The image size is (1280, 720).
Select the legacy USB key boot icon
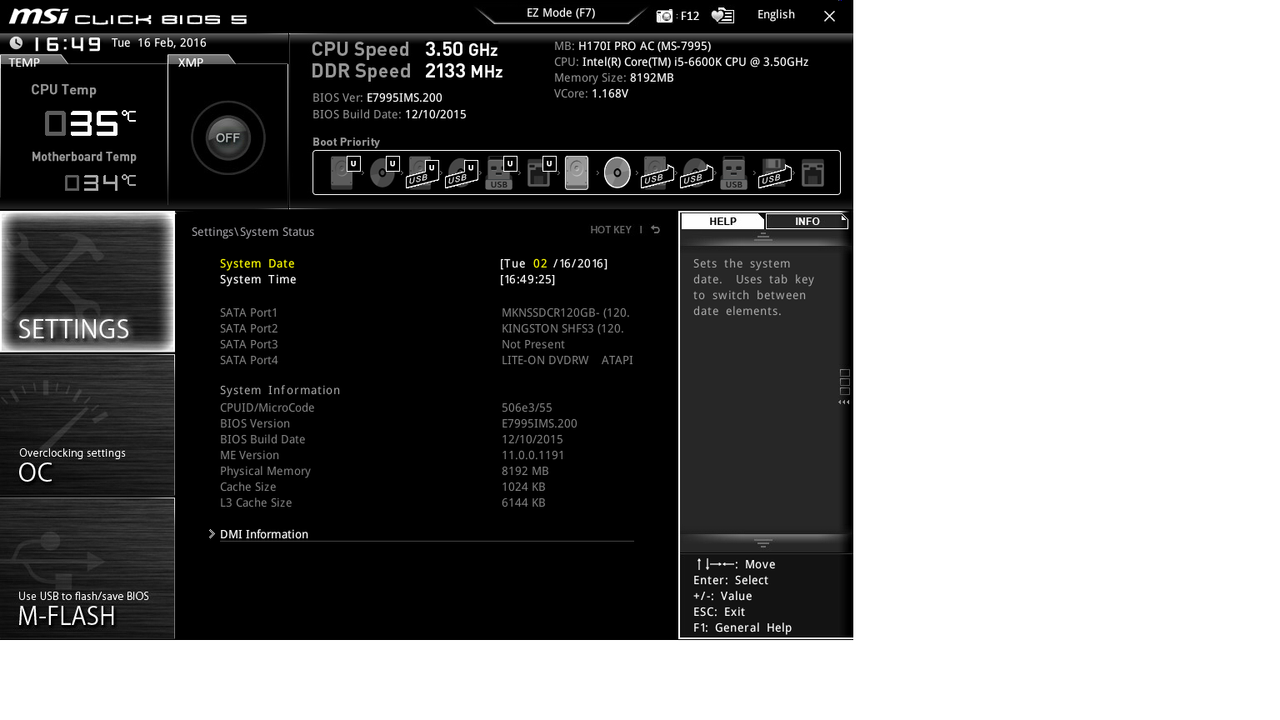pos(734,172)
